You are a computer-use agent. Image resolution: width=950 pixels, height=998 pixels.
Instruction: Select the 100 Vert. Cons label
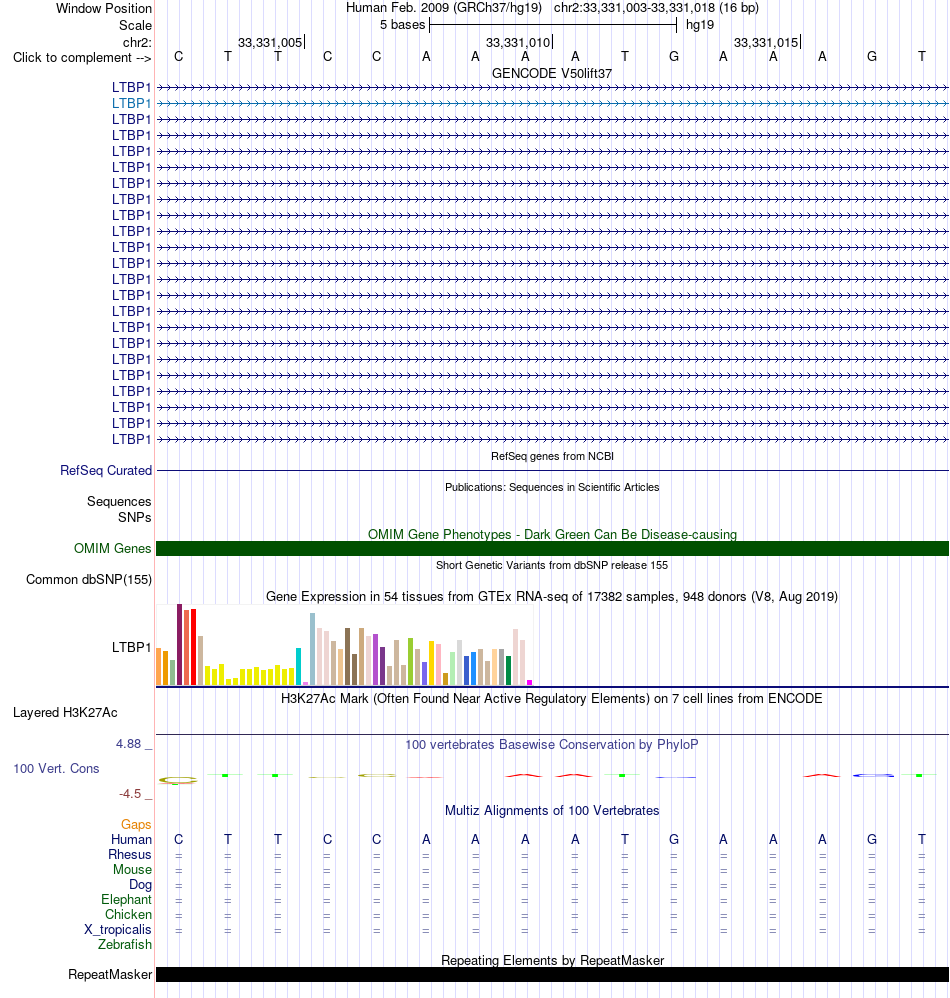tap(56, 768)
